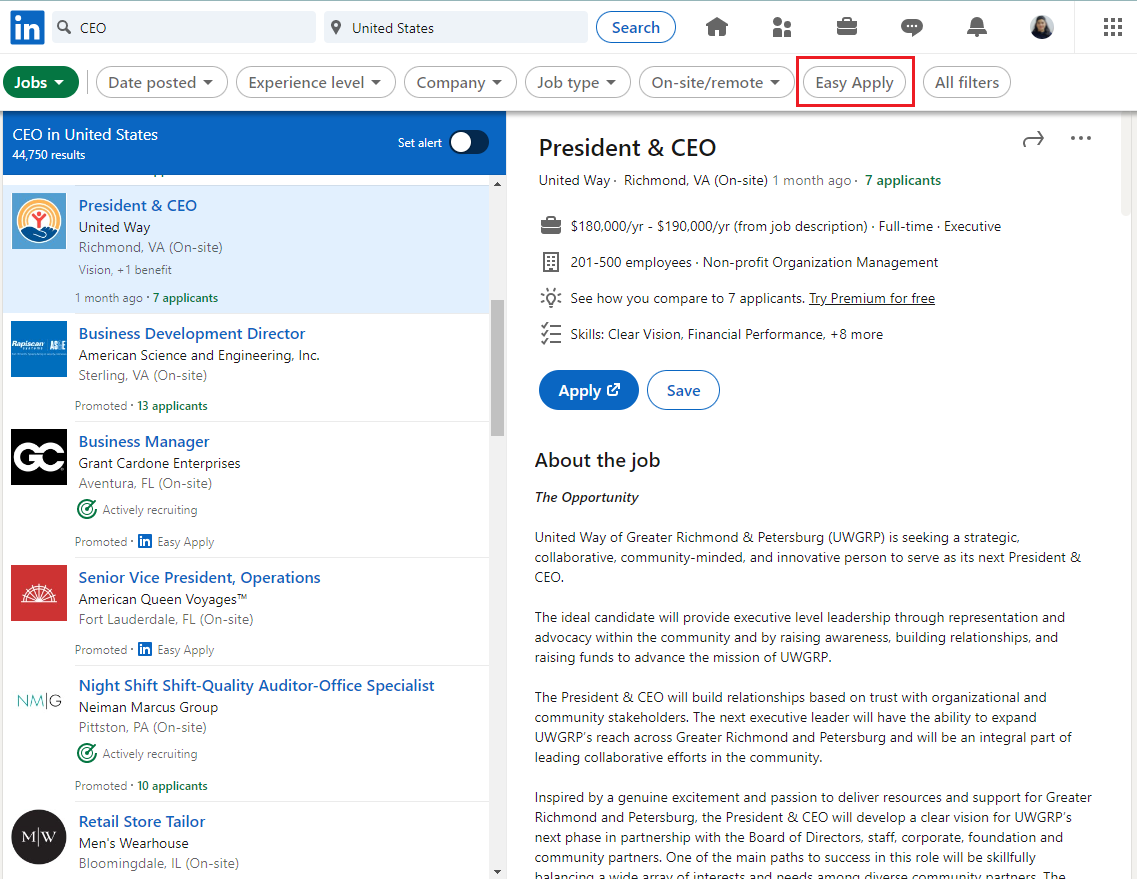The image size is (1137, 879).
Task: Open the For Business grid icon
Action: click(1112, 27)
